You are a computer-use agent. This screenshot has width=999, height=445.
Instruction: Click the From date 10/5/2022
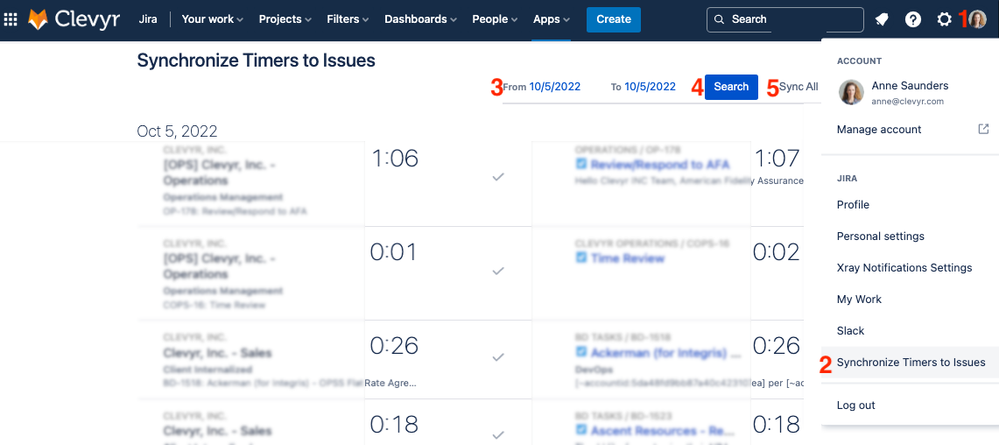[554, 87]
